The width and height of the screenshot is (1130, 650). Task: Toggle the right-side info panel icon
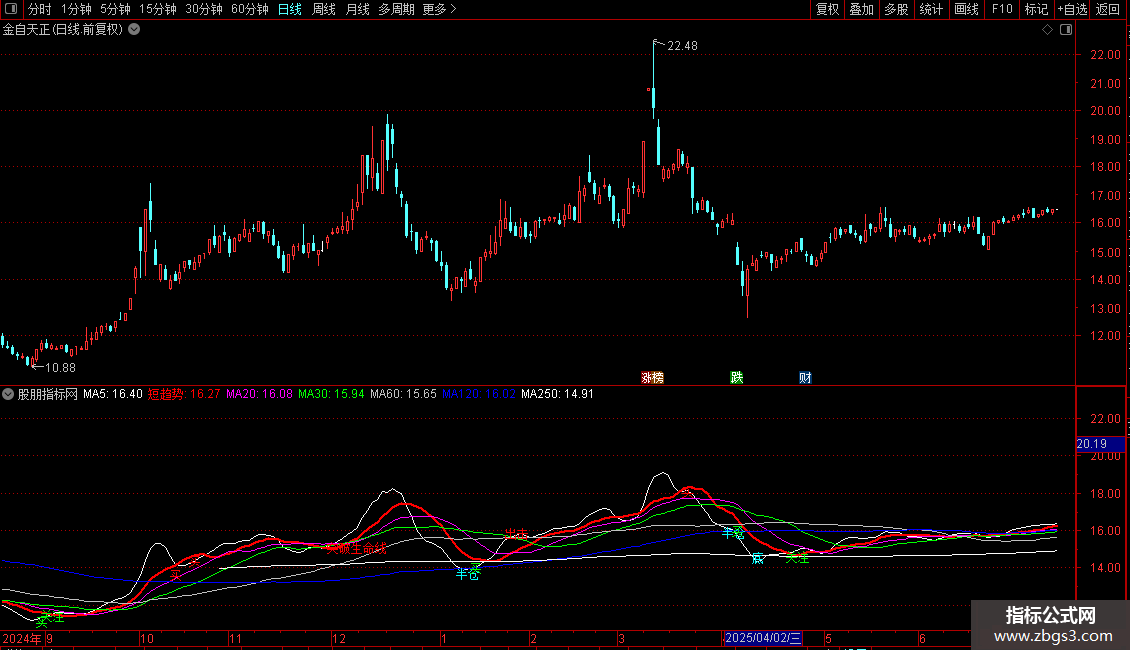pos(1066,30)
